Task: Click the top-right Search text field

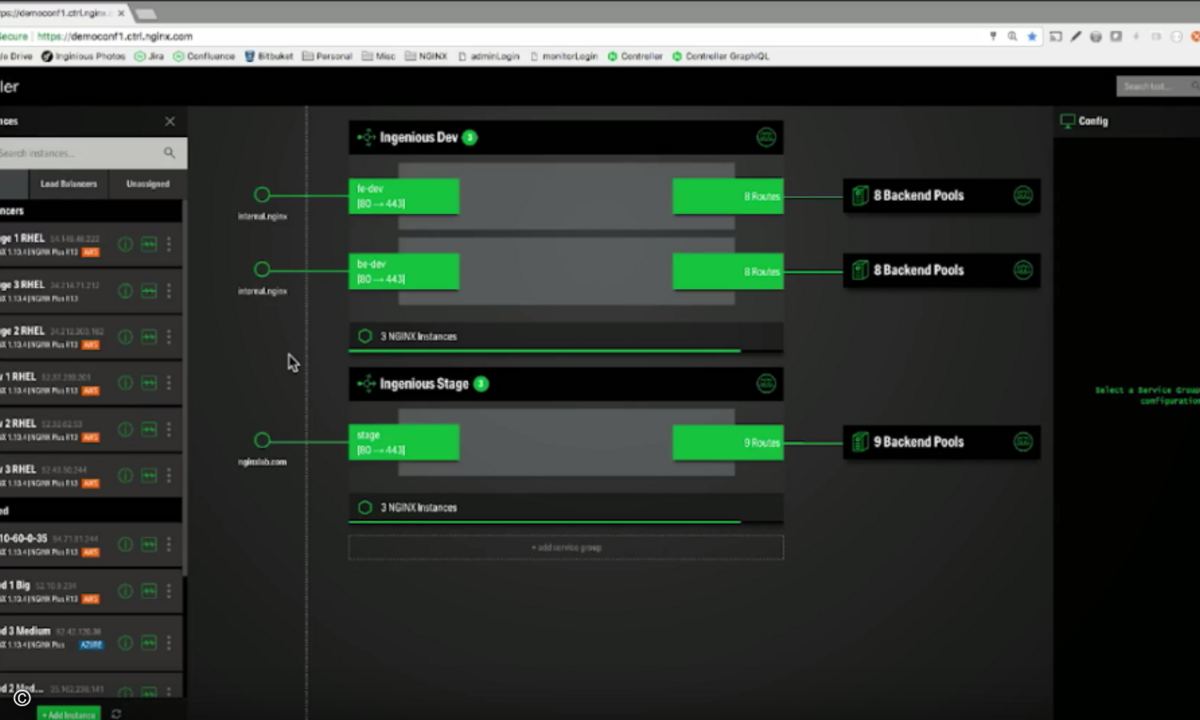Action: point(1156,87)
